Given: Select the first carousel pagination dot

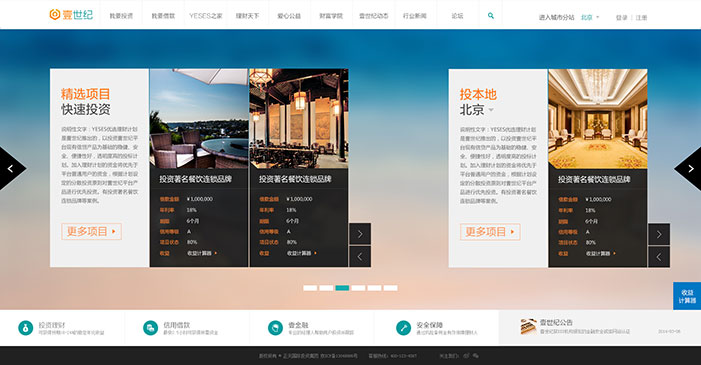Looking at the screenshot, I should 310,288.
